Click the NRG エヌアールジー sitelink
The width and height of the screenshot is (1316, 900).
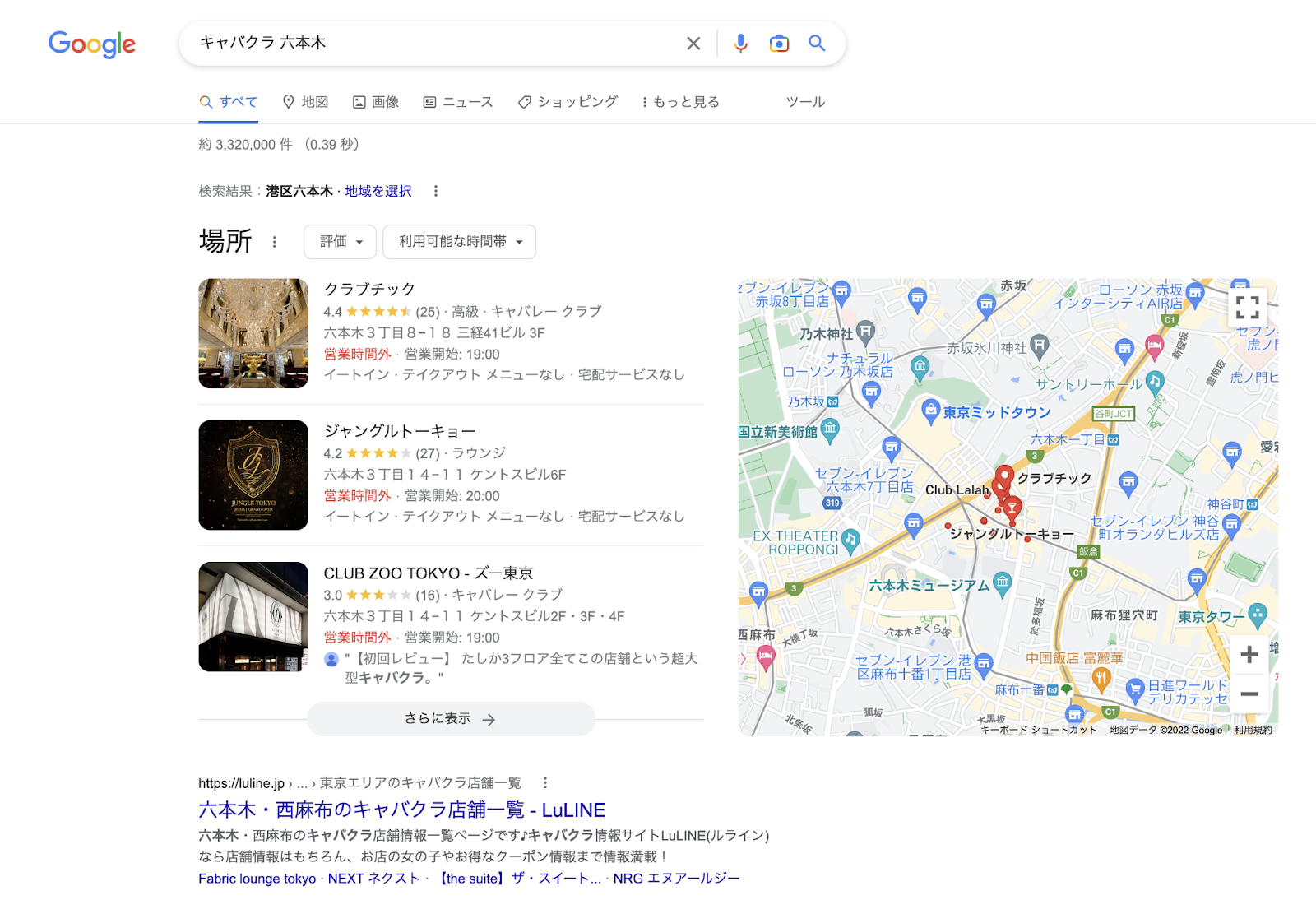(676, 879)
